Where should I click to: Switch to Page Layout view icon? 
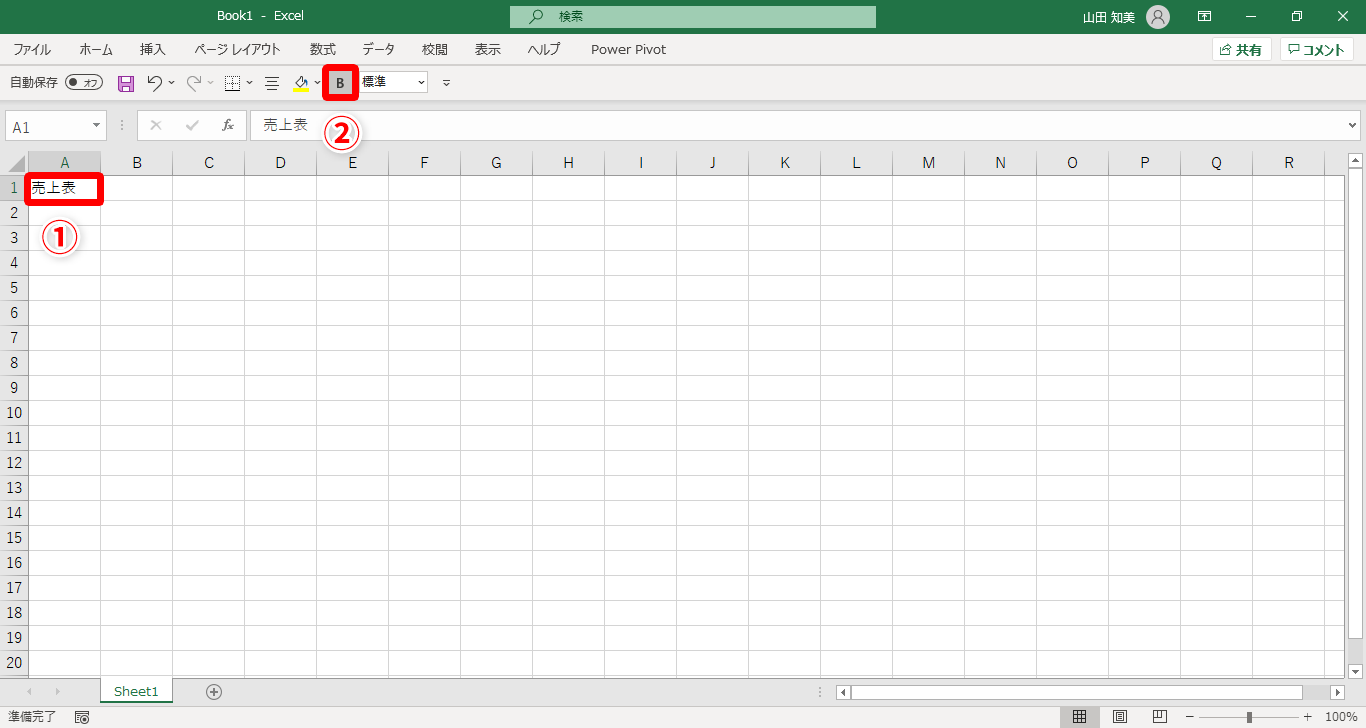(x=1120, y=717)
